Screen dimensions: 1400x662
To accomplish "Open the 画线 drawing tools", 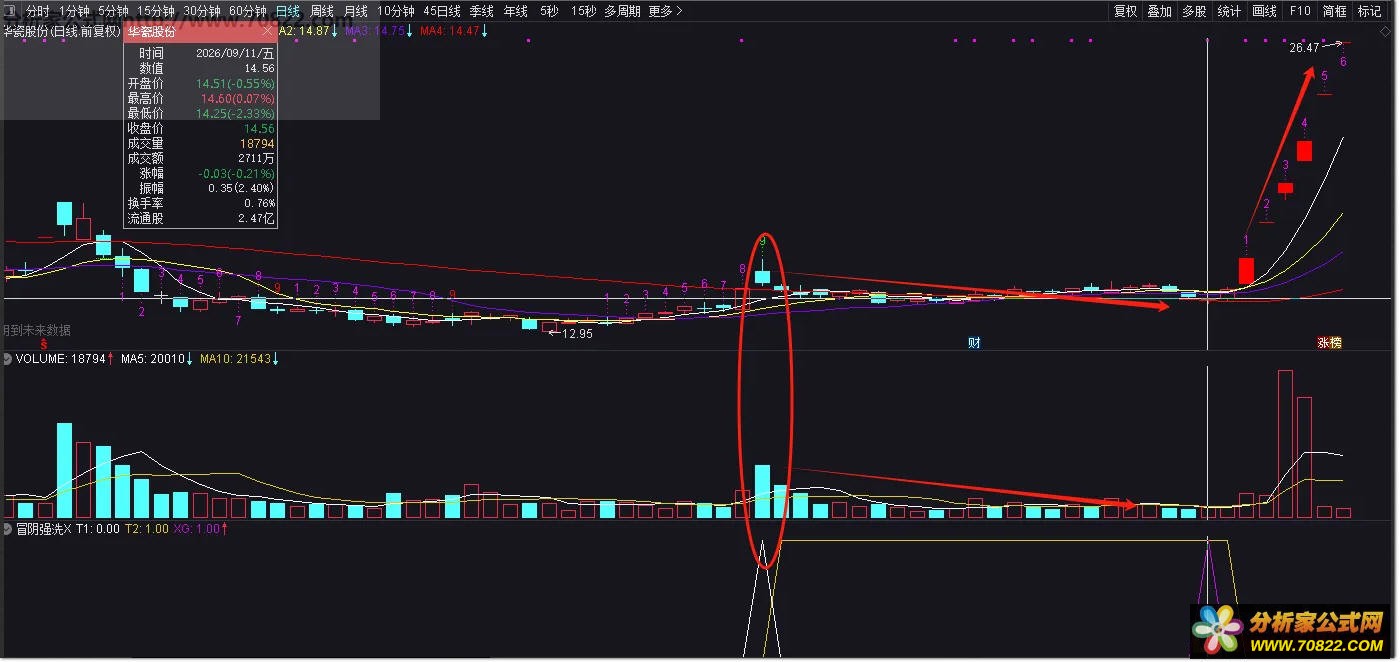I will 1265,11.
